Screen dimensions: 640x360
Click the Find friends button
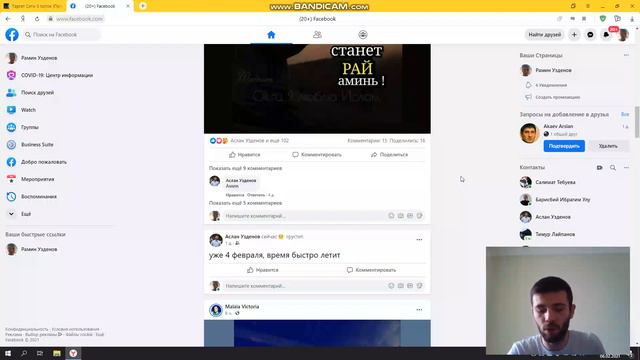click(544, 35)
